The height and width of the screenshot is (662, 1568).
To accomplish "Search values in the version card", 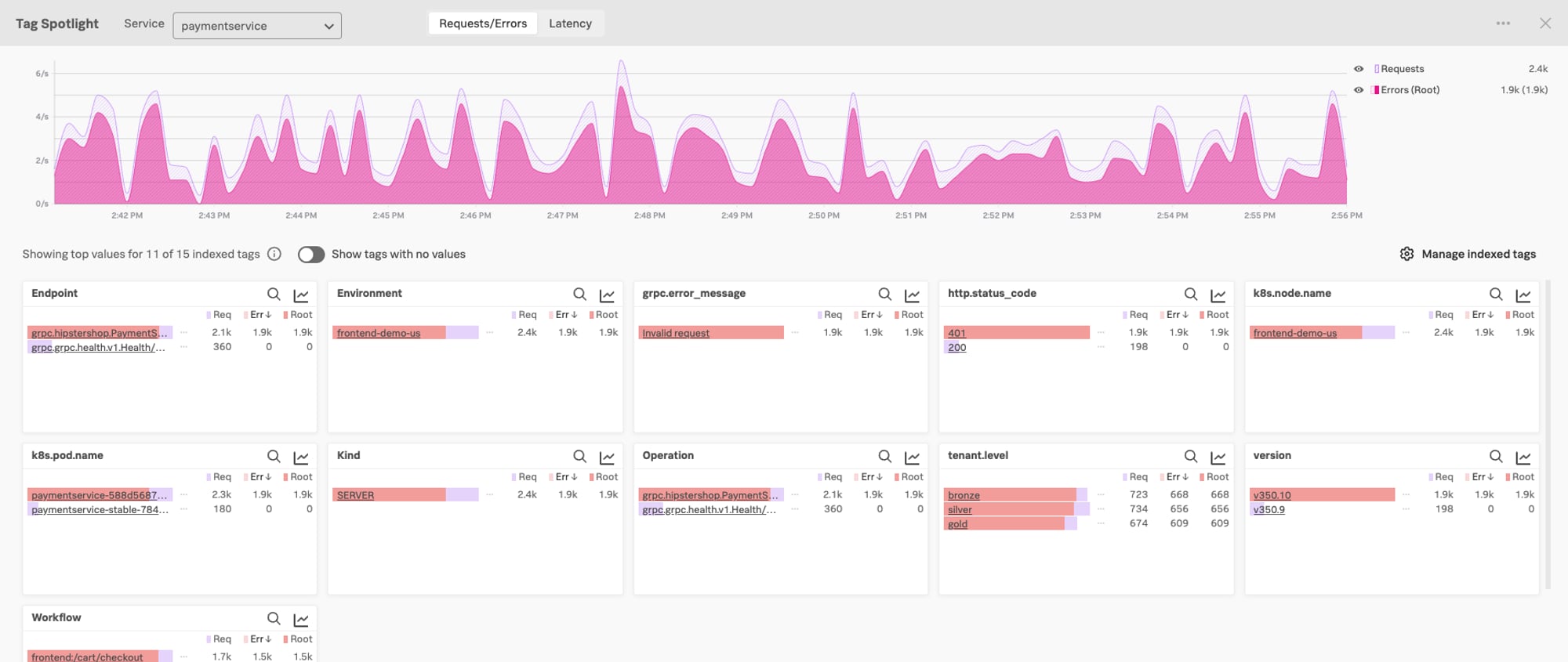I will 1496,456.
